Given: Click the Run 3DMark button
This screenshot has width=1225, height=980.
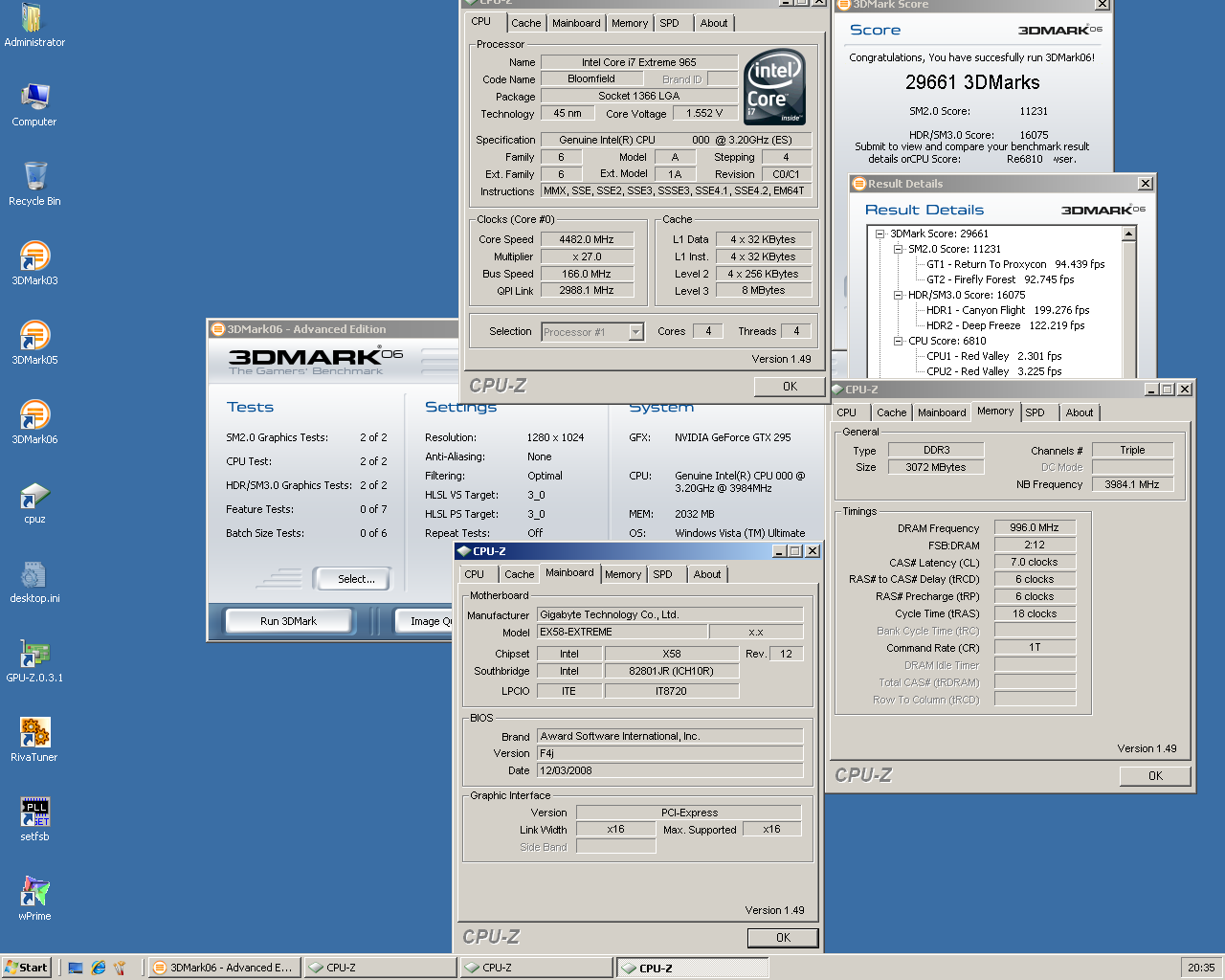Looking at the screenshot, I should (288, 621).
